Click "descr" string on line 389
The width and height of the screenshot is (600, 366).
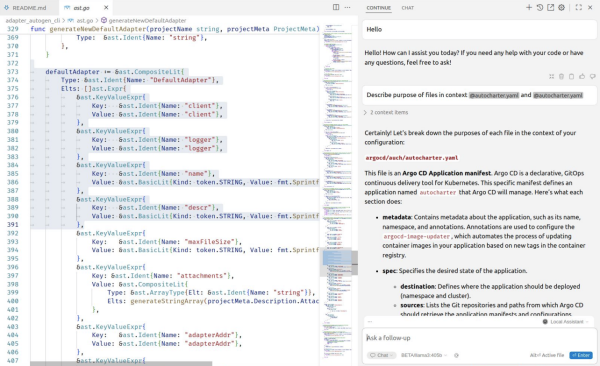pyautogui.click(x=197, y=208)
